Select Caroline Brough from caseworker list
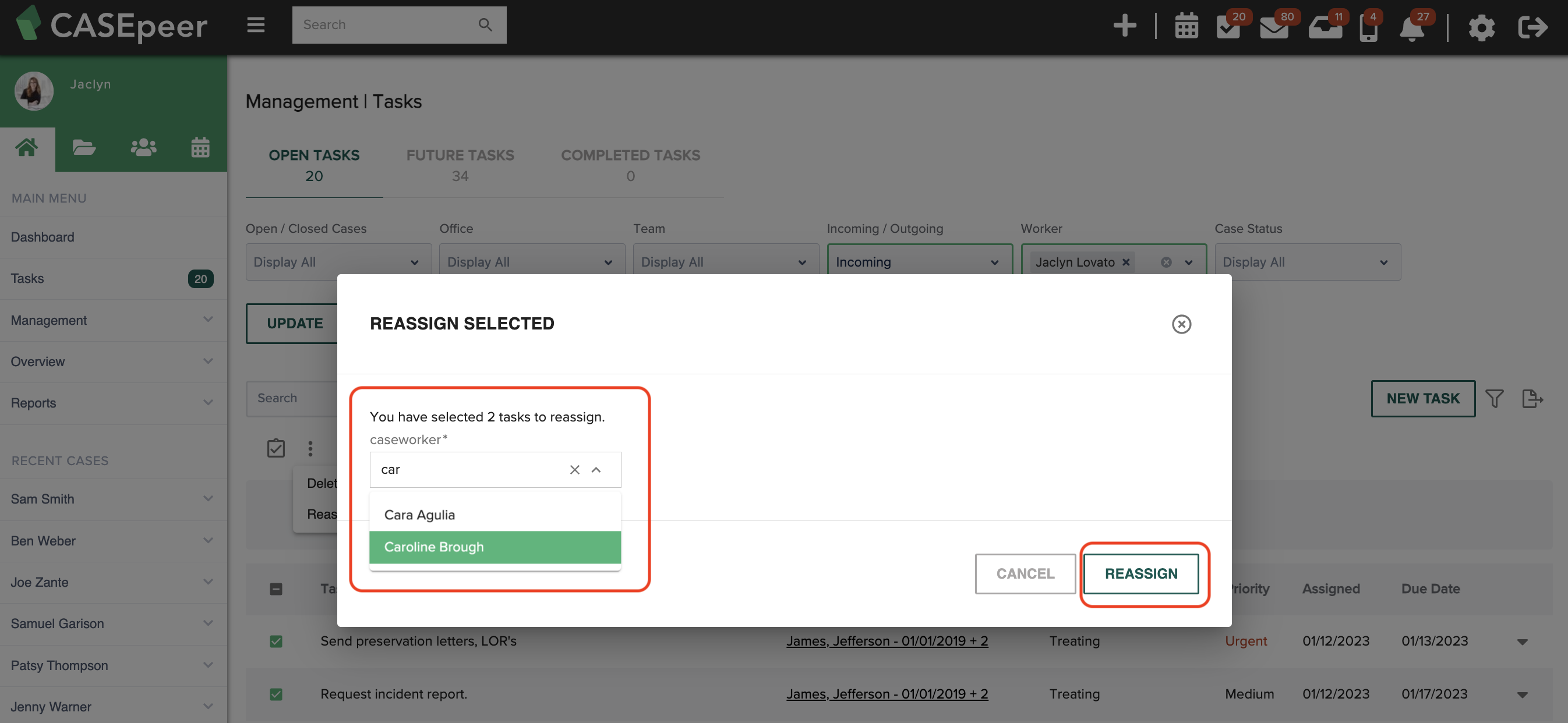The height and width of the screenshot is (723, 1568). (x=495, y=547)
